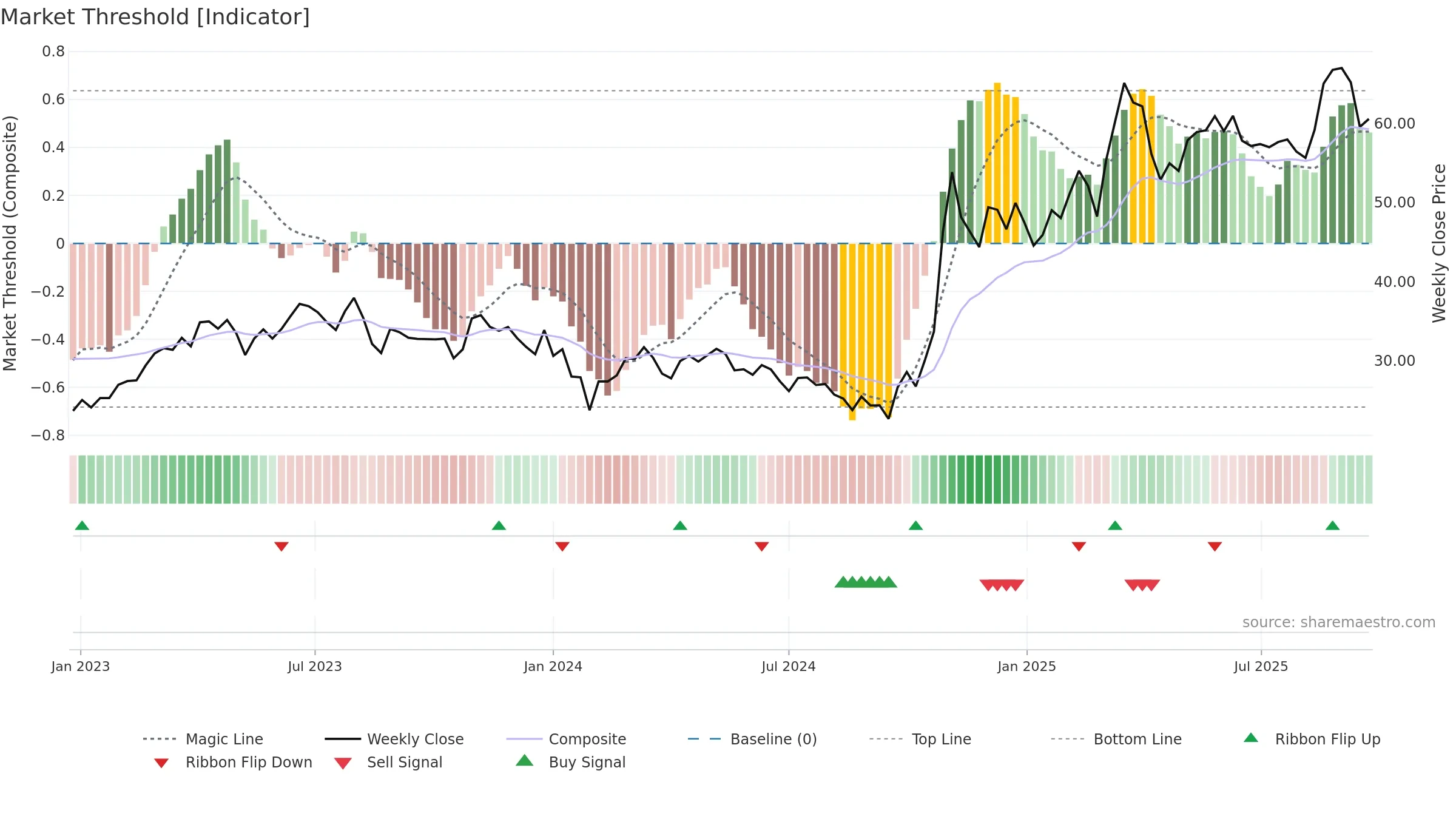Viewport: 1456px width, 819px height.
Task: Click the Jan 2025 x-axis label
Action: click(1026, 667)
